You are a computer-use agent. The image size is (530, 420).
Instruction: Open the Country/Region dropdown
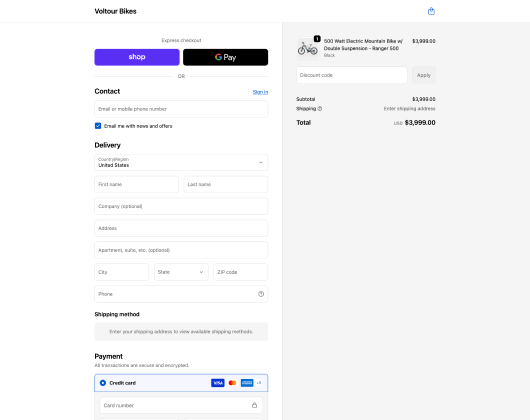click(x=181, y=163)
